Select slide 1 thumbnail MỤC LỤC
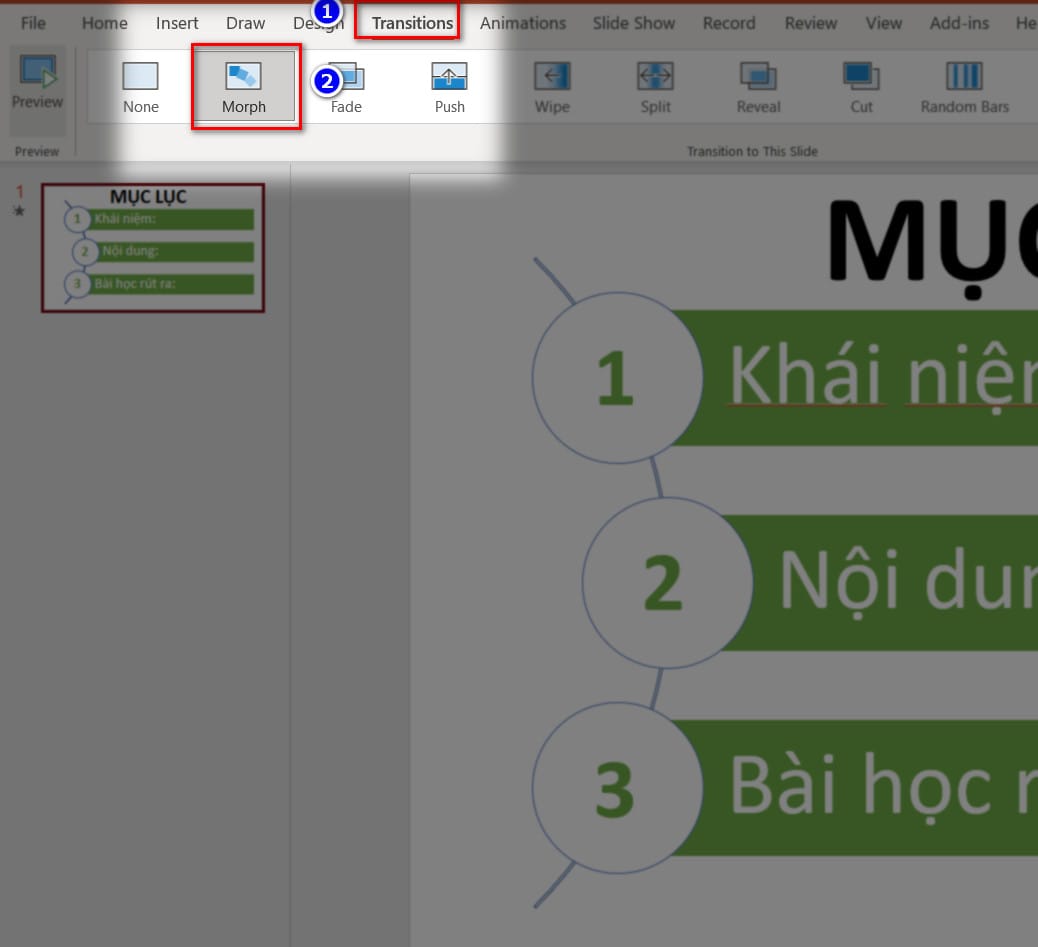The width and height of the screenshot is (1038, 947). pyautogui.click(x=153, y=248)
